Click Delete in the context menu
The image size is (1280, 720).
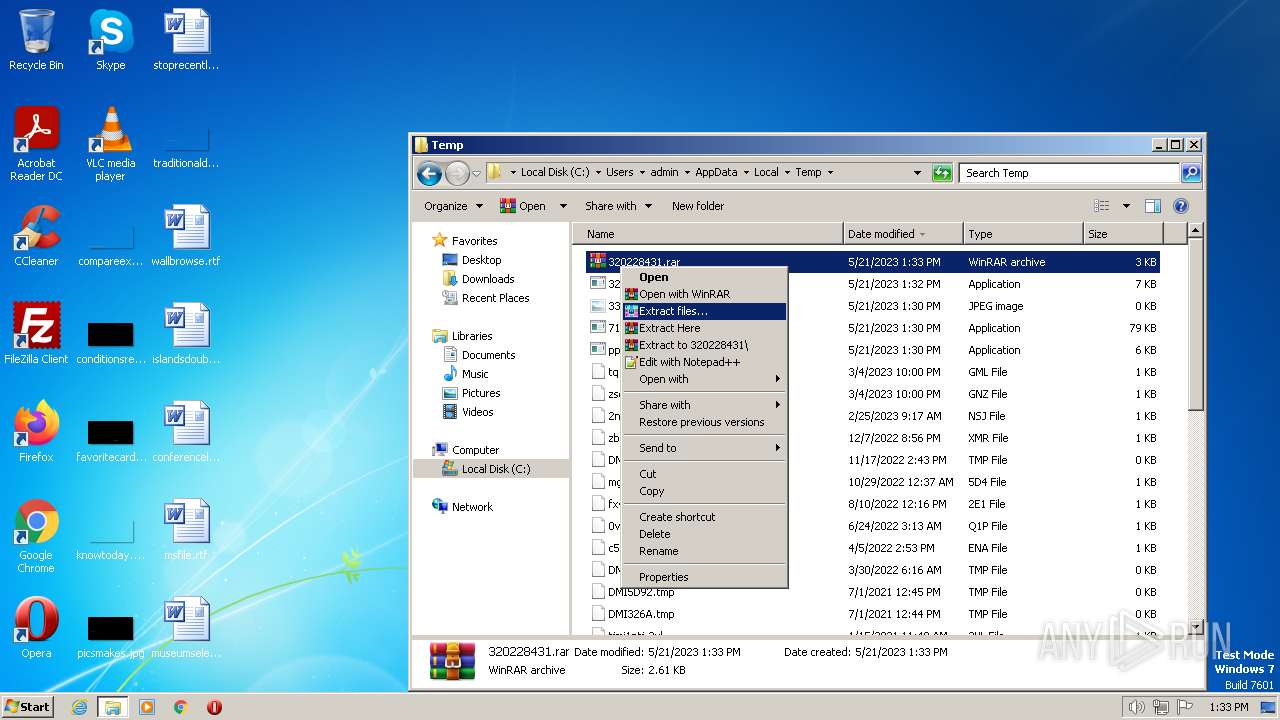coord(704,534)
